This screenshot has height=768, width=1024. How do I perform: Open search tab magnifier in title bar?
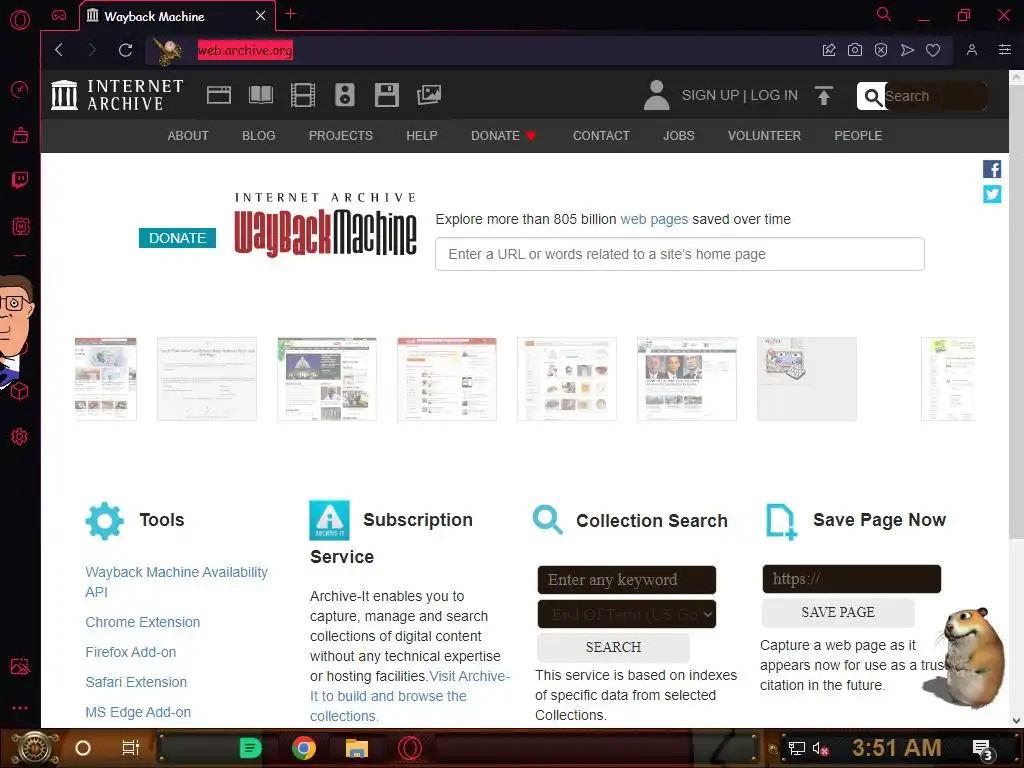coord(883,14)
